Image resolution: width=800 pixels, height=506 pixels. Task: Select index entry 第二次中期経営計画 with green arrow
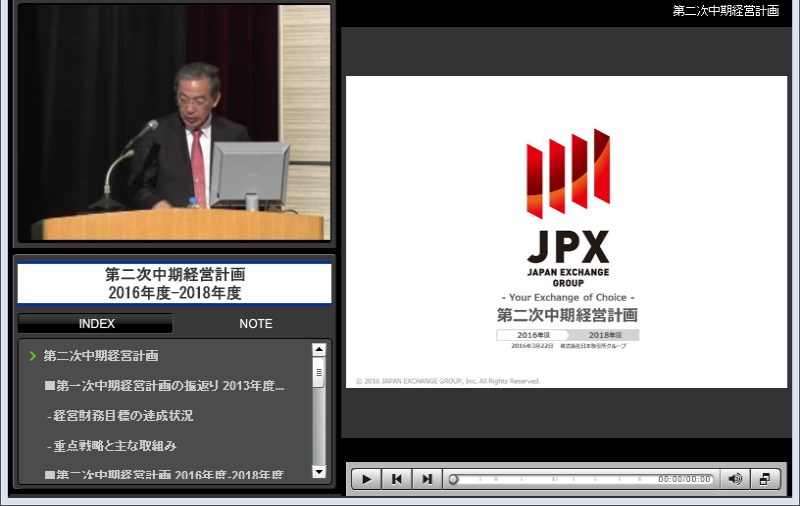click(x=101, y=356)
